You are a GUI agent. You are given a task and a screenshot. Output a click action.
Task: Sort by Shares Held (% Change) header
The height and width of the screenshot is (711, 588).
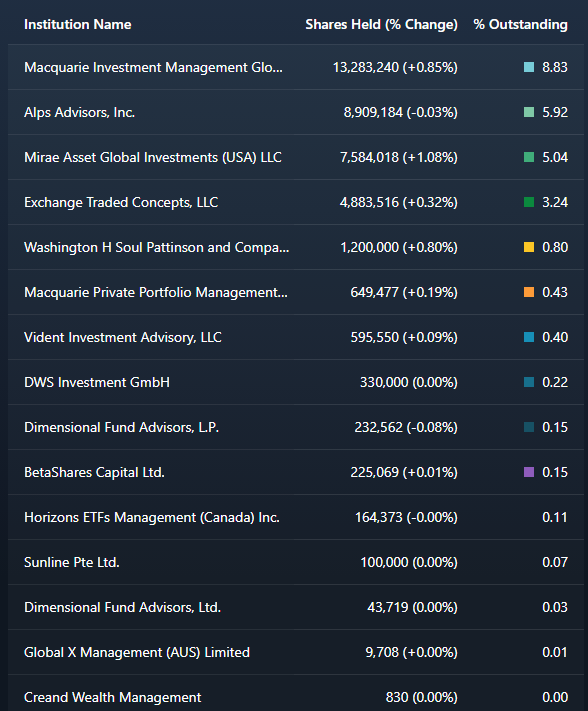coord(381,24)
